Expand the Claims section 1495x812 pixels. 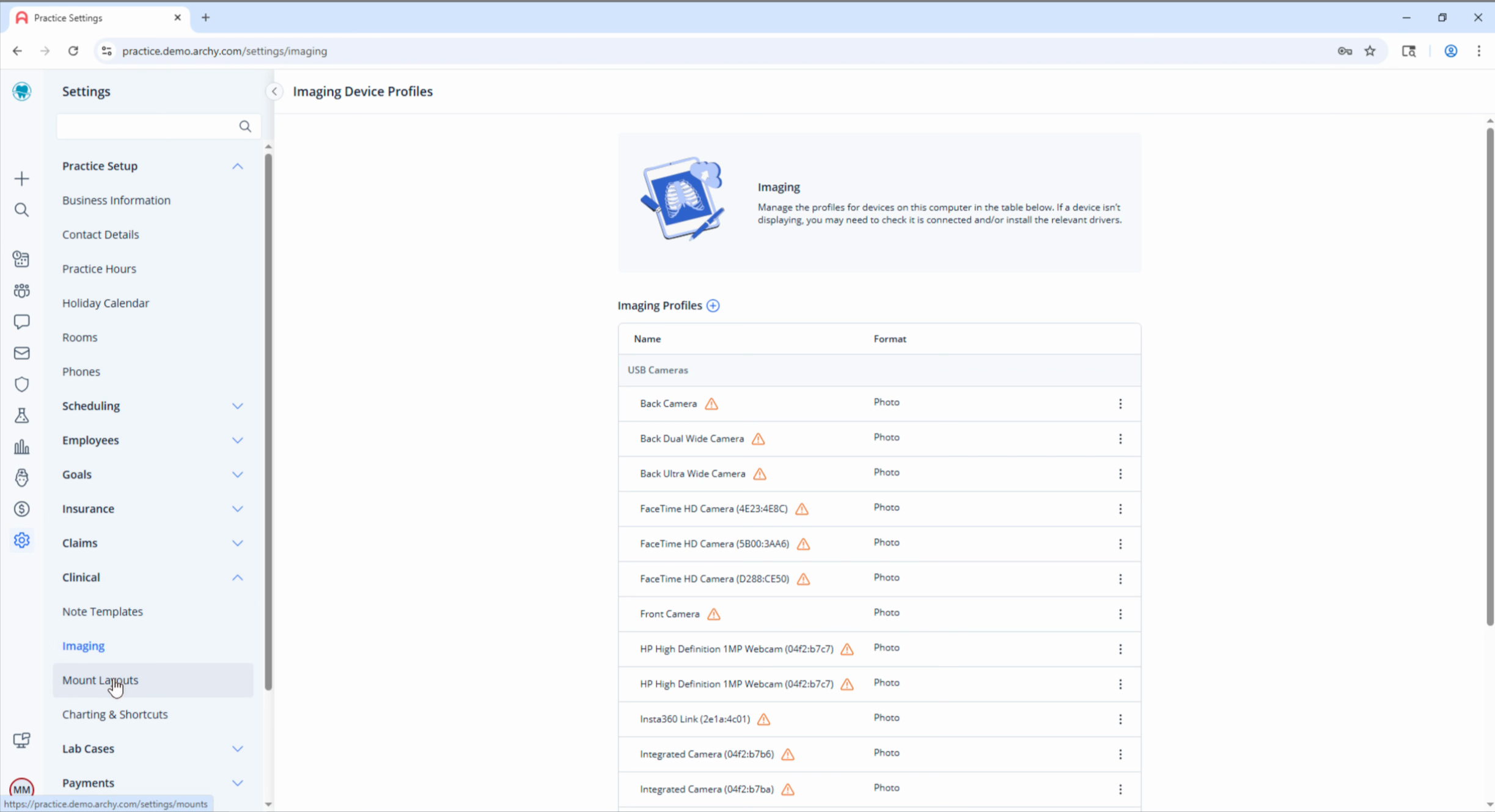[x=238, y=543]
